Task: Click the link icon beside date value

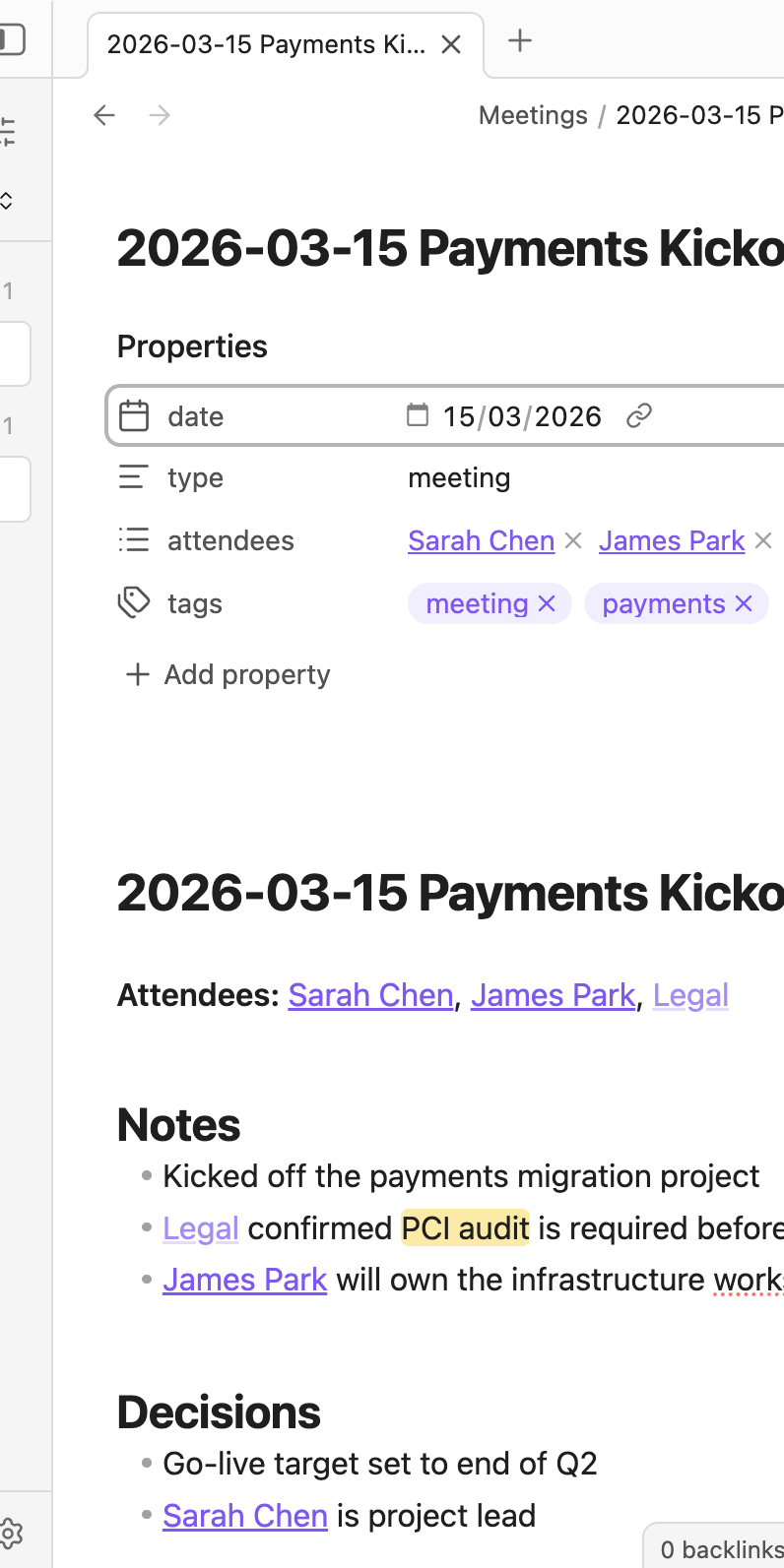Action: click(x=639, y=416)
